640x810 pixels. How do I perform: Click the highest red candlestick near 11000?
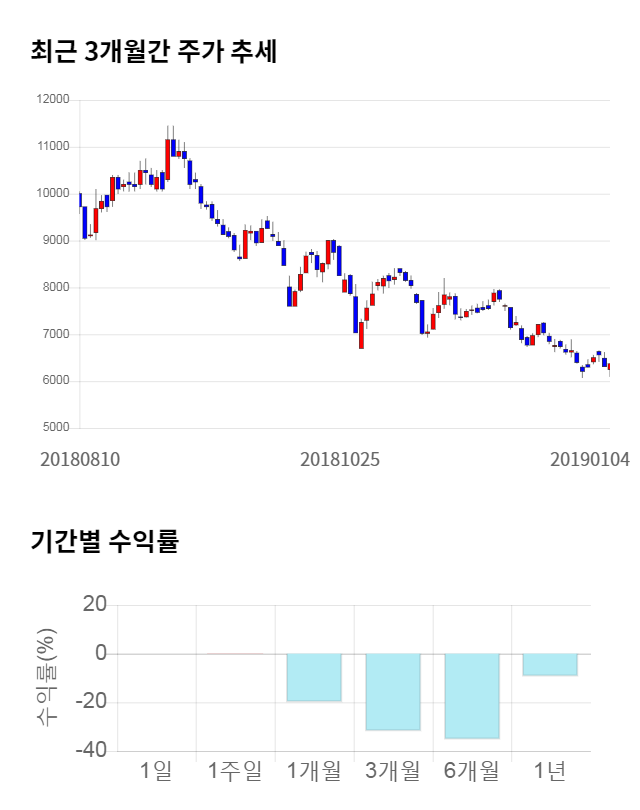tap(168, 159)
